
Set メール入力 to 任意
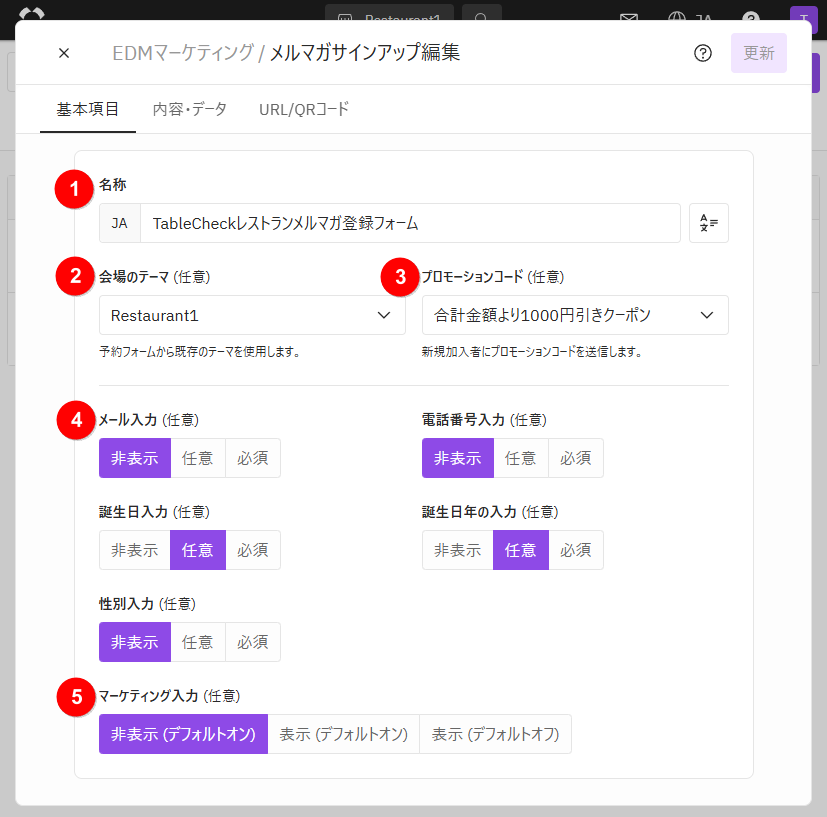(198, 458)
